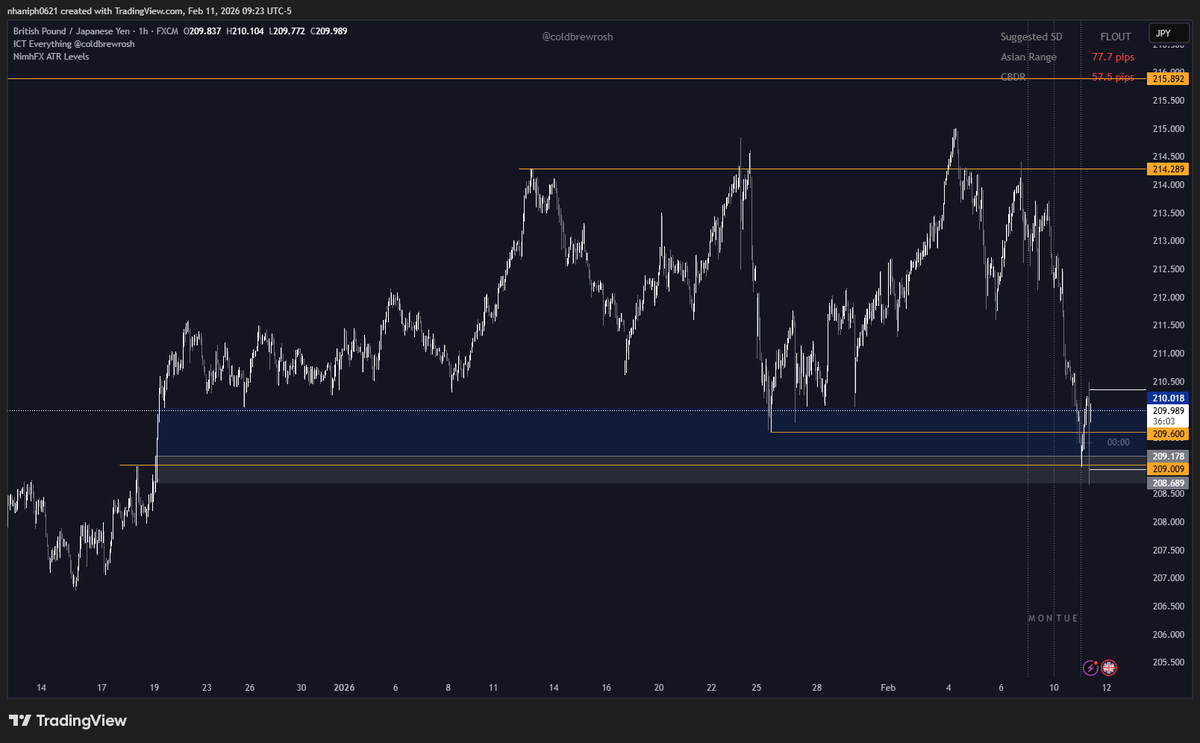Click the 207.000 price axis label
The image size is (1200, 743).
[x=1169, y=578]
